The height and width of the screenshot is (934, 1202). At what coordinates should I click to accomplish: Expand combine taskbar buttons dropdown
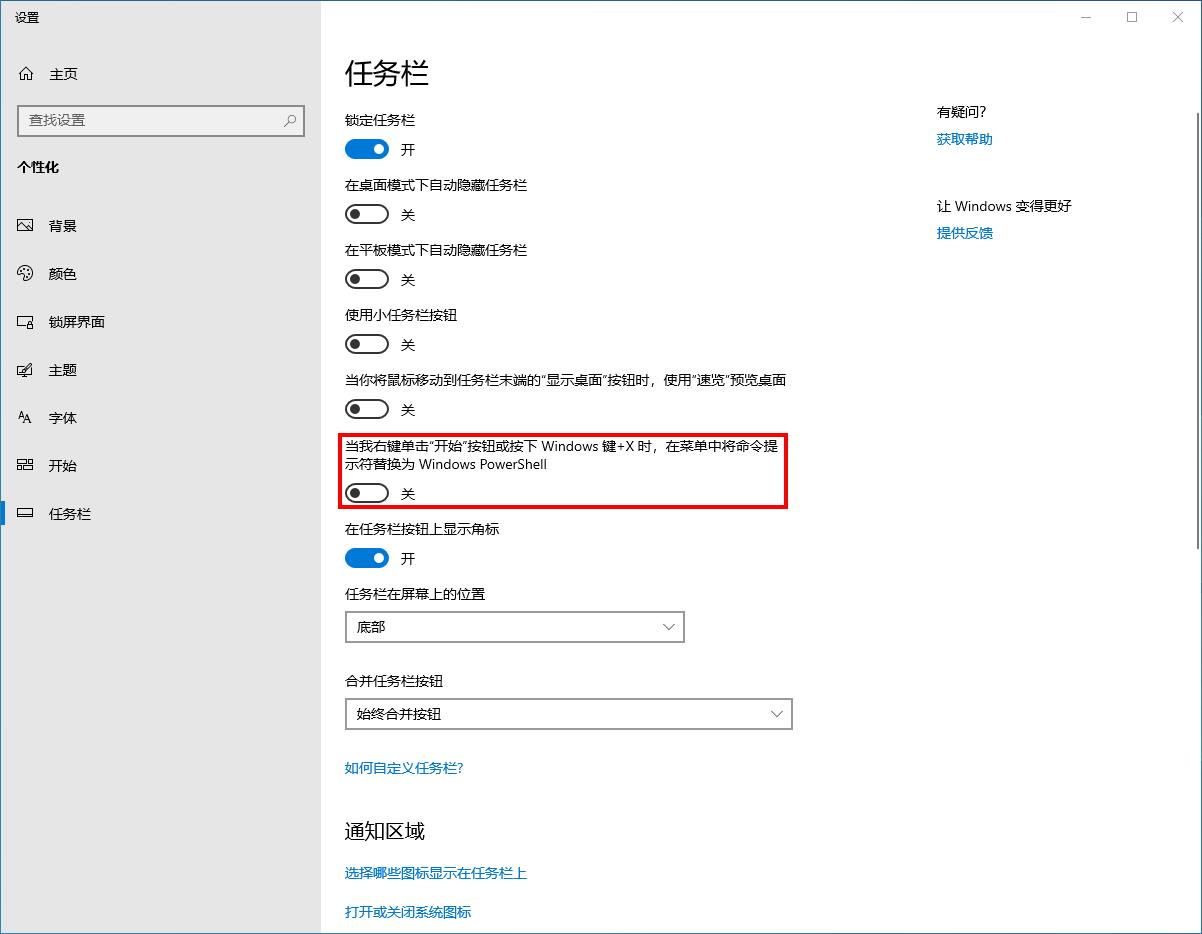(x=568, y=714)
